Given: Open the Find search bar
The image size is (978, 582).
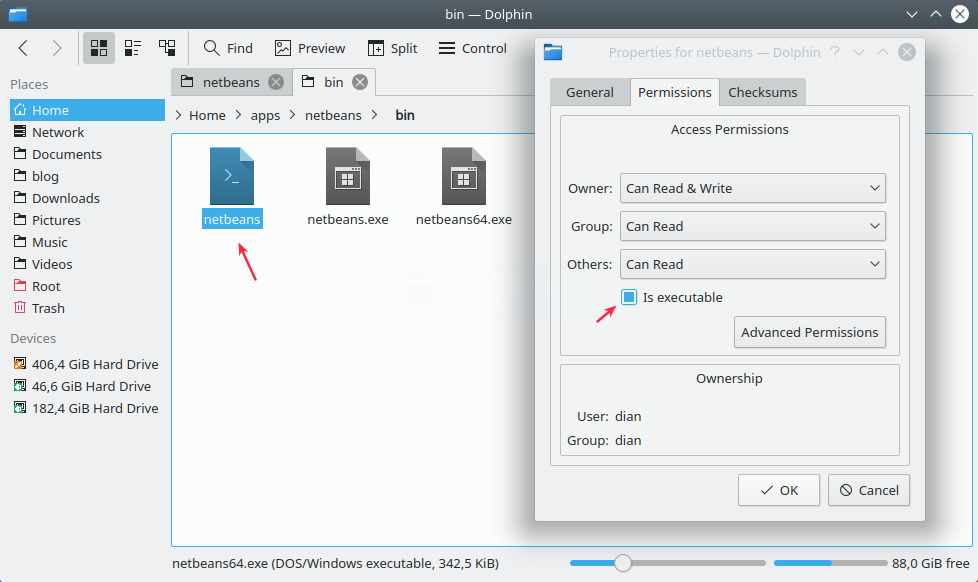Looking at the screenshot, I should click(x=227, y=47).
